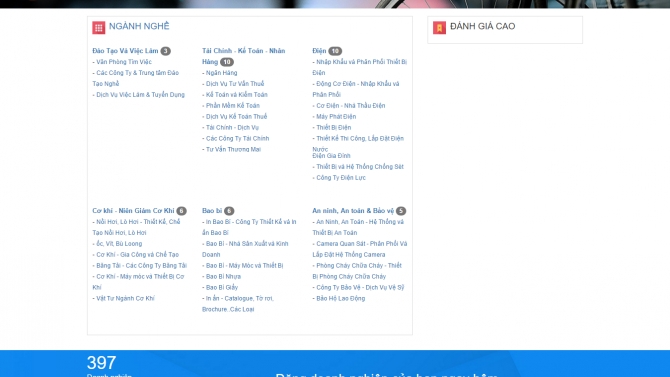Open the Bao bì category heading
The height and width of the screenshot is (377, 670).
(212, 211)
